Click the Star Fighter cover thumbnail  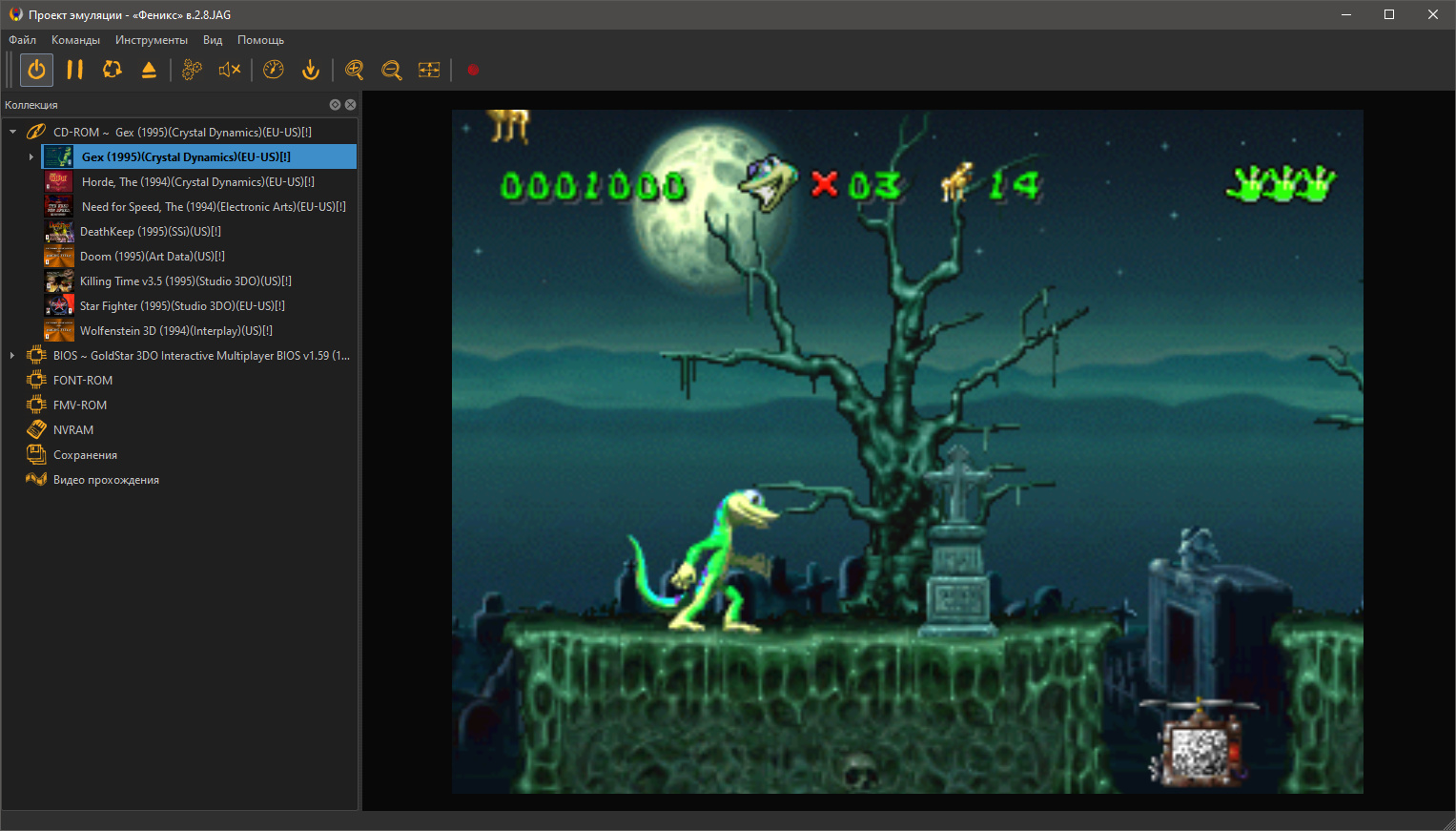[58, 305]
